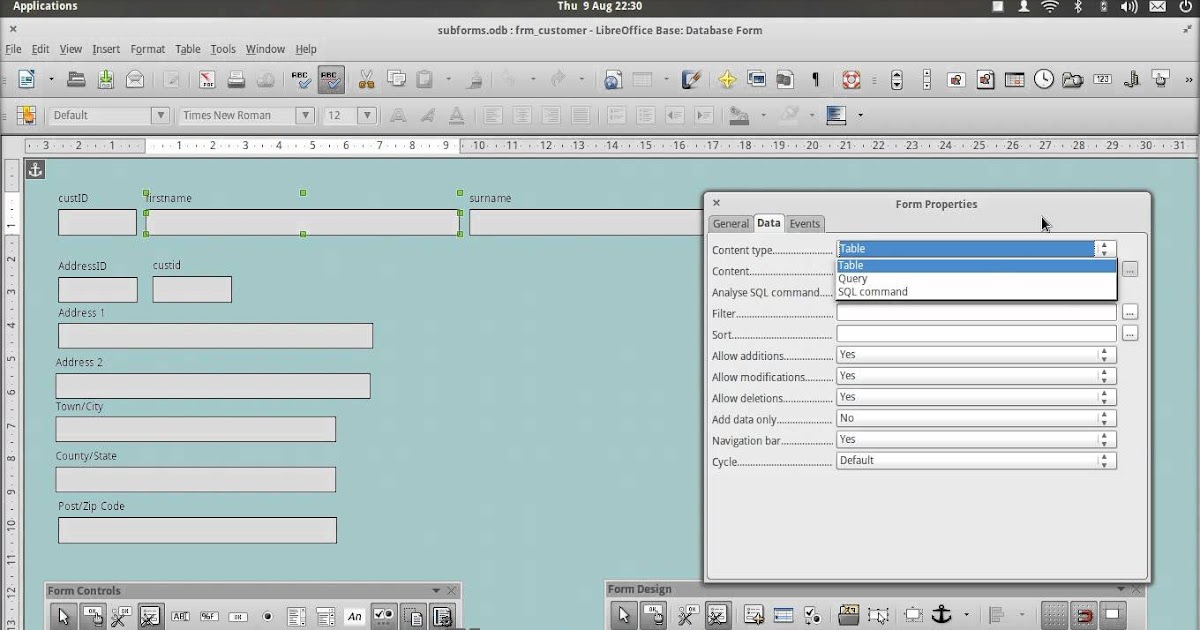Screen dimensions: 1200x630
Task: Select the firstname text box
Action: tap(303, 222)
